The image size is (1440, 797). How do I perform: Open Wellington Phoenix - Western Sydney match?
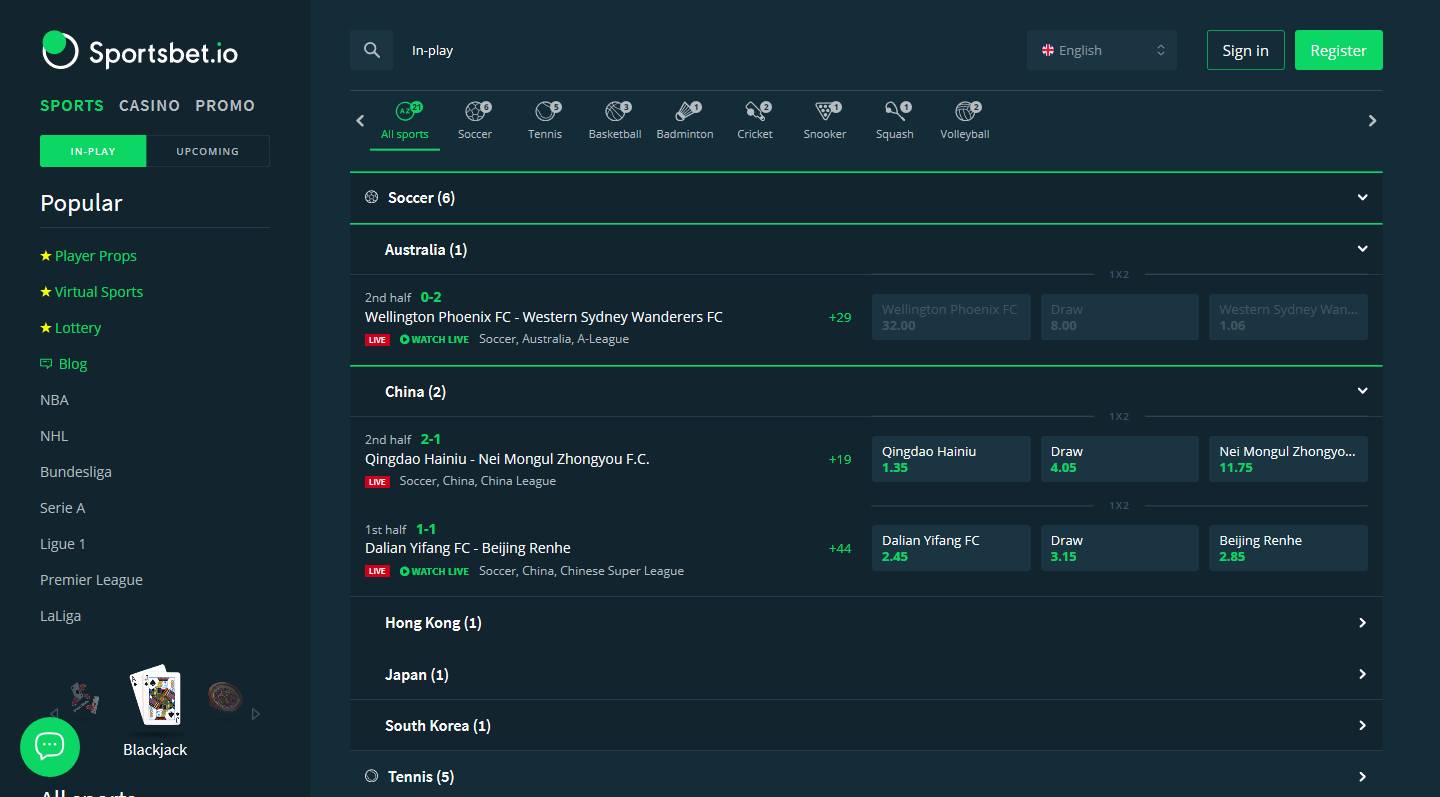543,317
